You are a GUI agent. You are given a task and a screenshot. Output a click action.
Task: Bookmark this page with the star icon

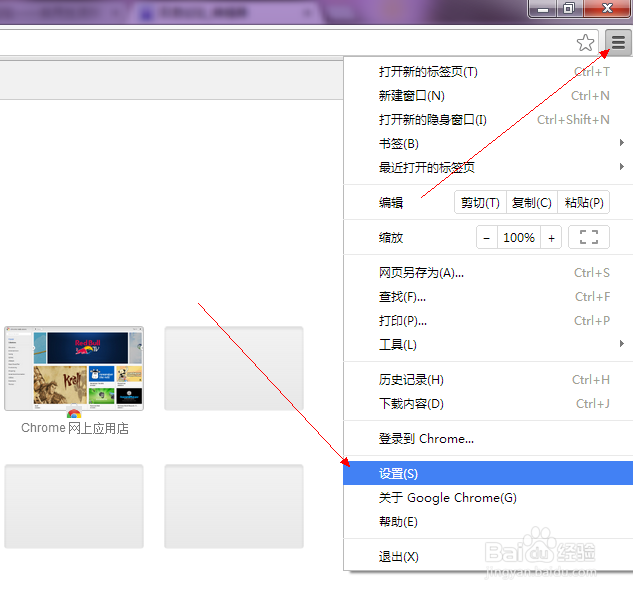click(585, 42)
